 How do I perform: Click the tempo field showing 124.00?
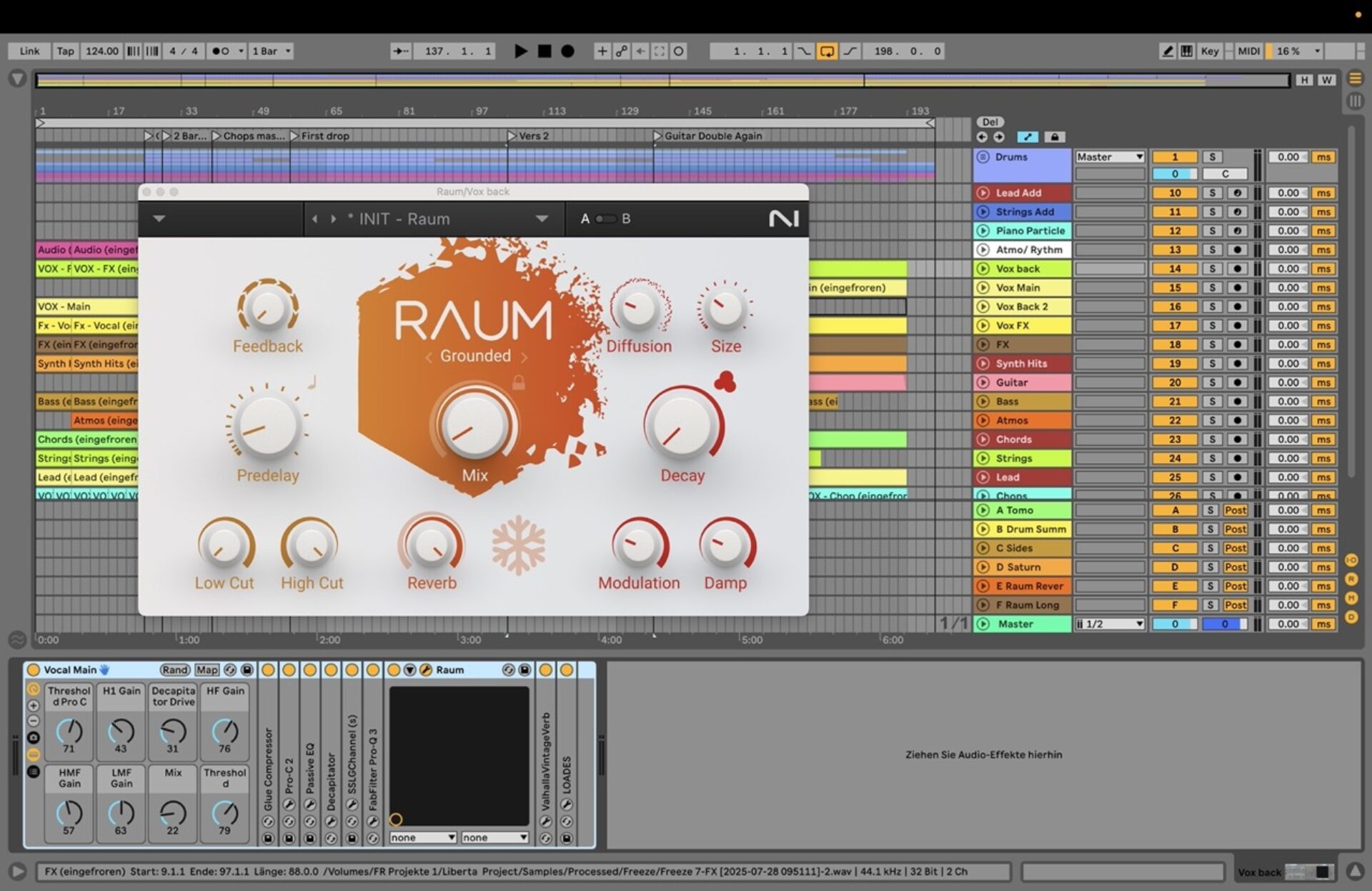click(101, 51)
